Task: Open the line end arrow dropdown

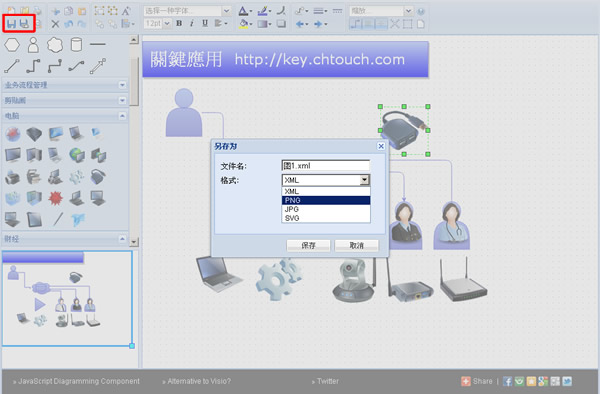Action: [x=320, y=24]
